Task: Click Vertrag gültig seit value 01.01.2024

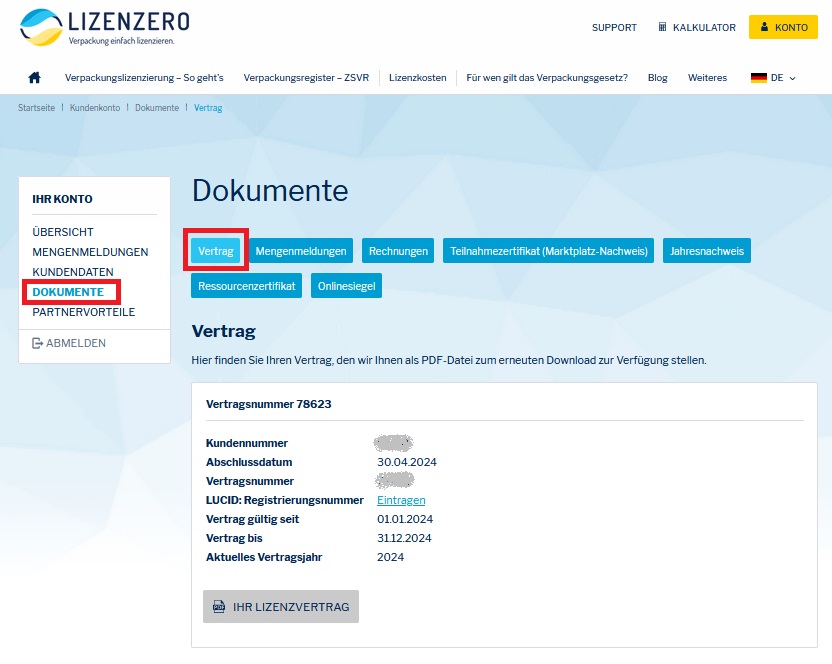Action: [405, 519]
